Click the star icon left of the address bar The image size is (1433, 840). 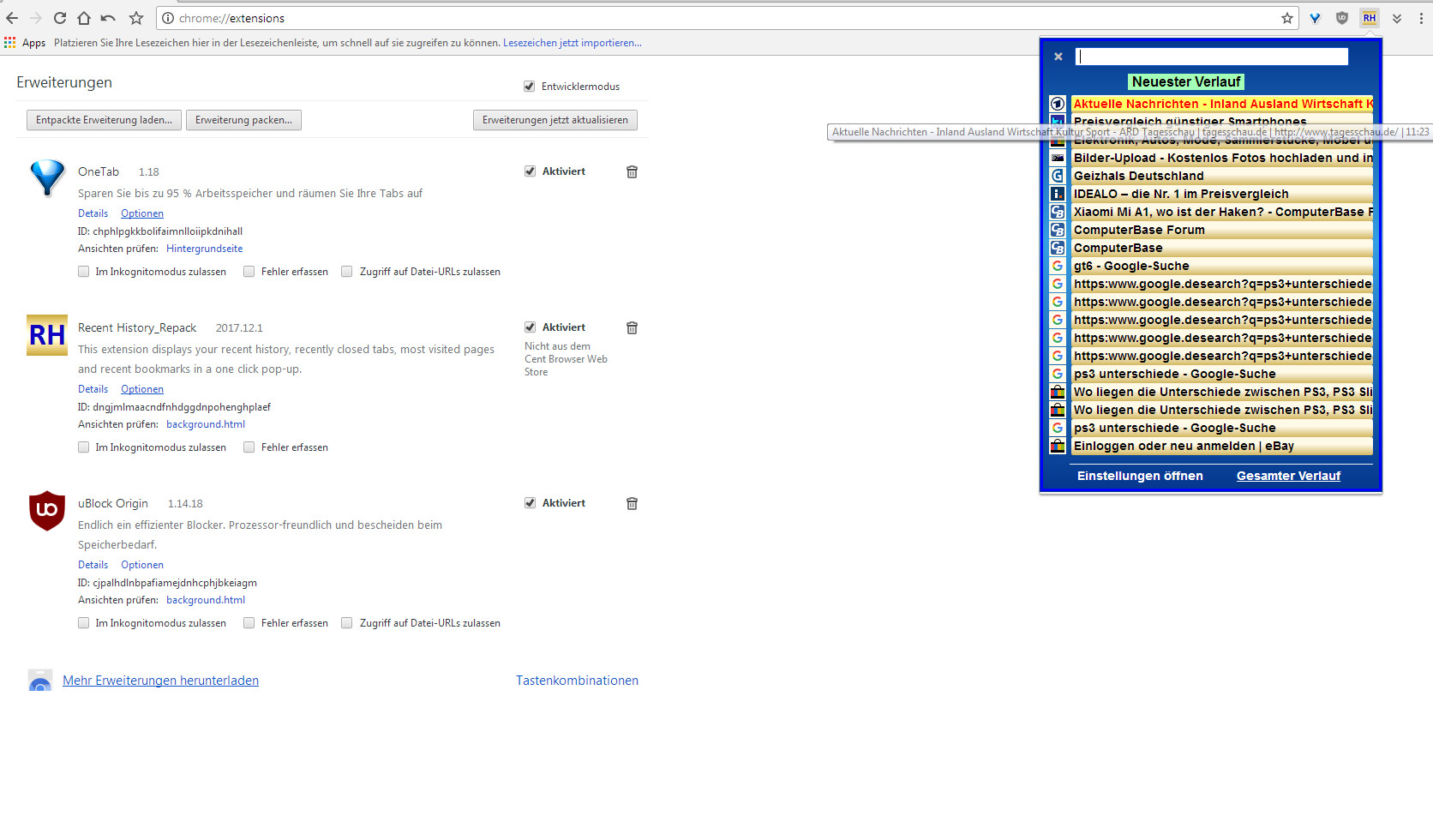(x=136, y=18)
